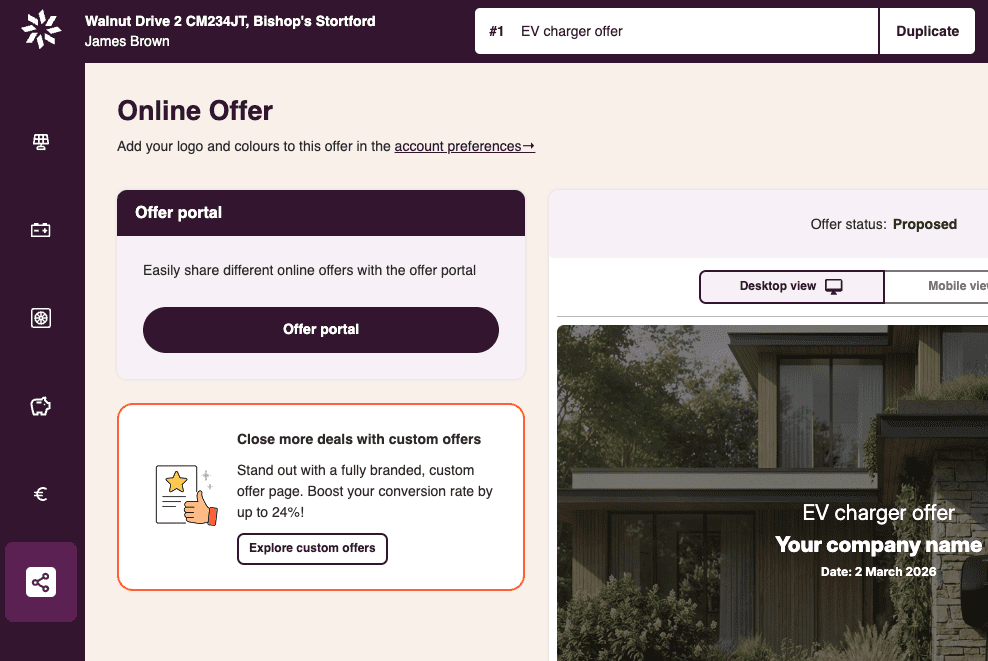Open the piggy bank savings section

[41, 406]
